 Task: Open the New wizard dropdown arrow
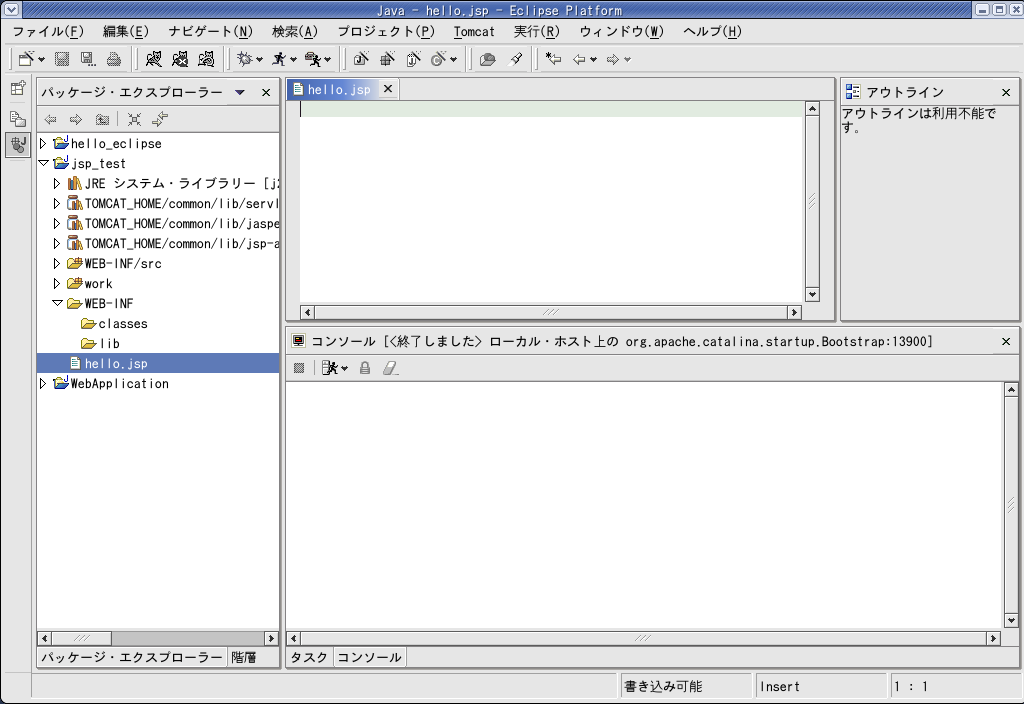[x=42, y=59]
